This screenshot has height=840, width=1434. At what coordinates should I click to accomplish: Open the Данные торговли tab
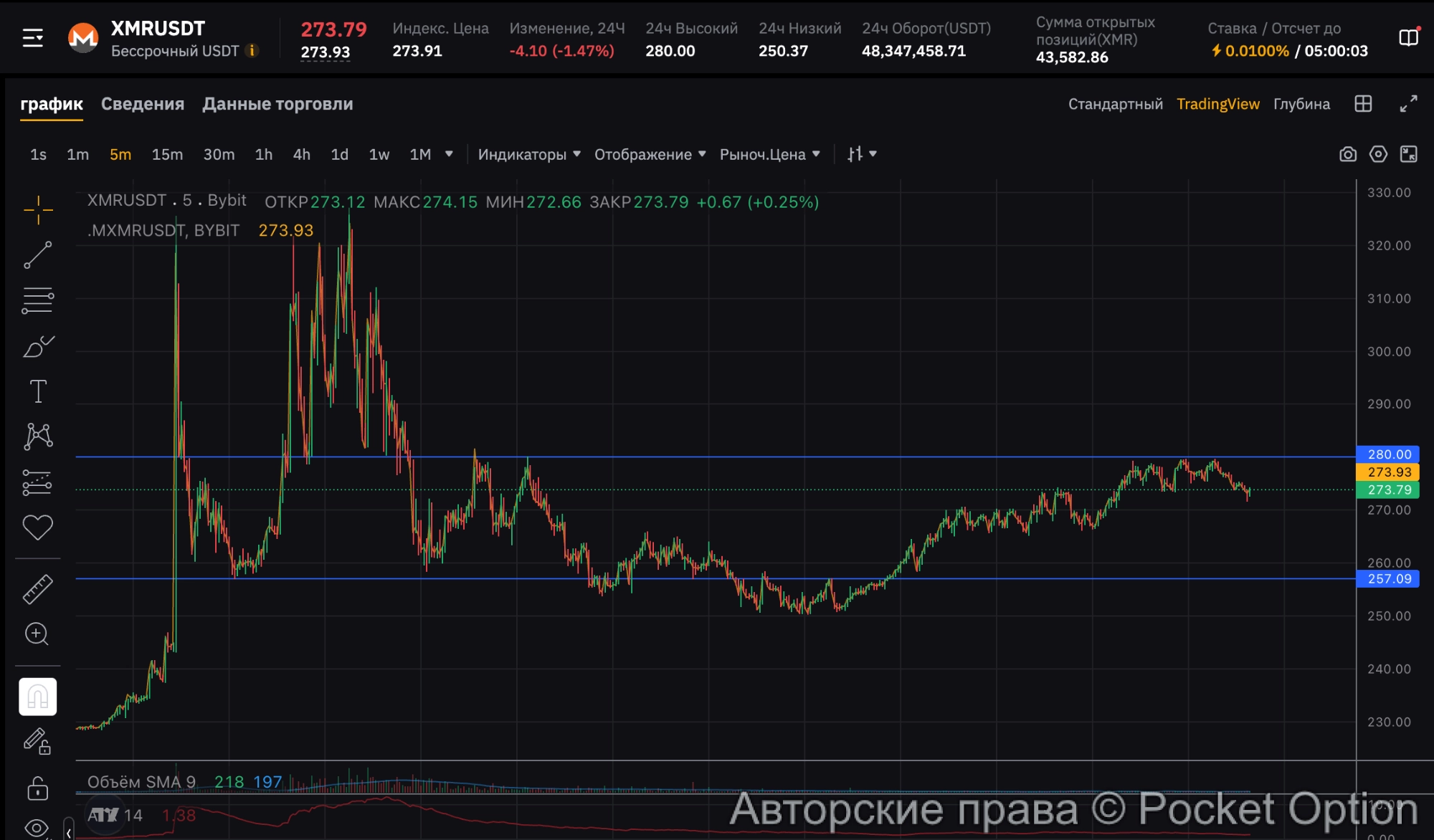point(277,104)
